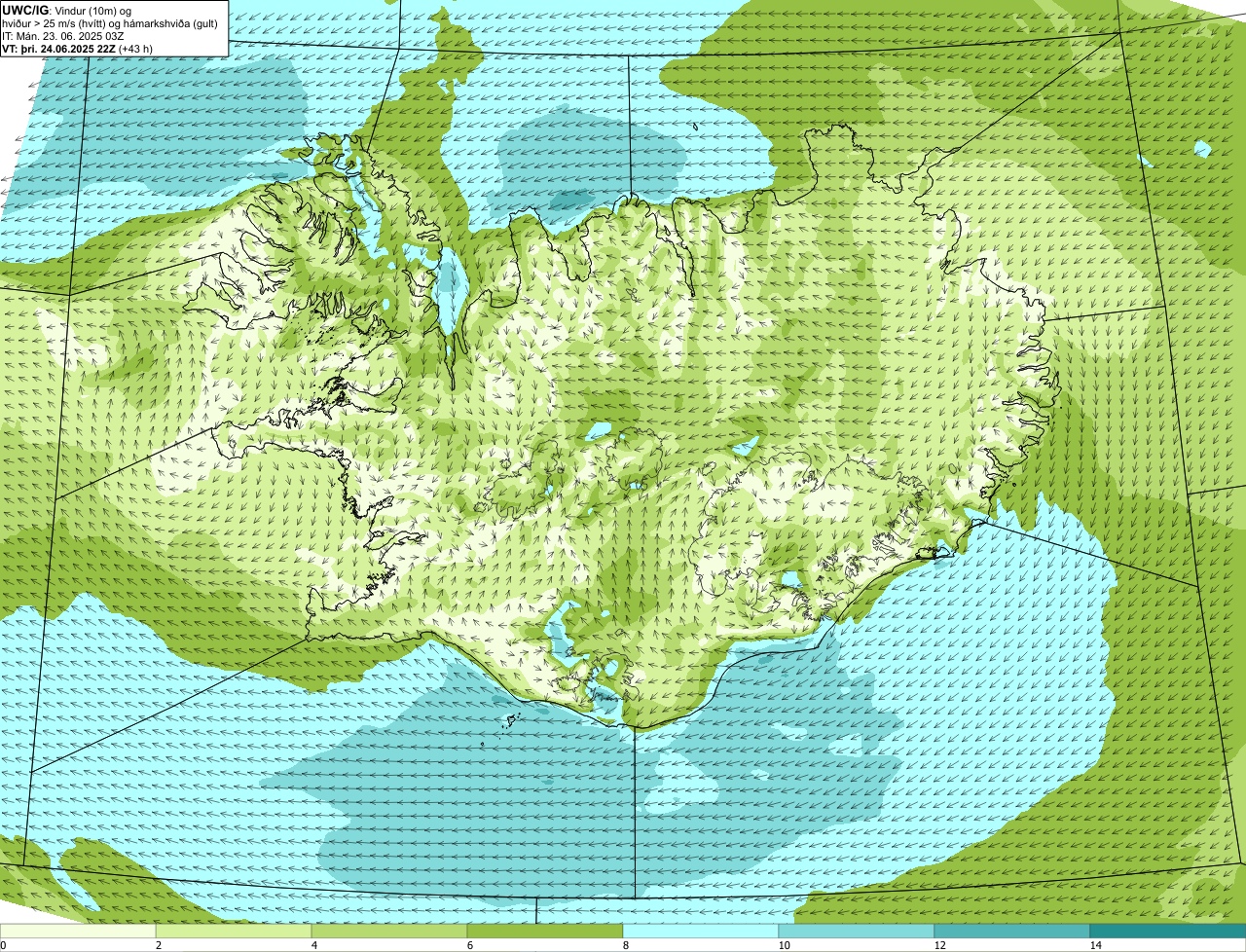Click the scale label '6'
Viewport: 1246px width, 952px height.
468,945
